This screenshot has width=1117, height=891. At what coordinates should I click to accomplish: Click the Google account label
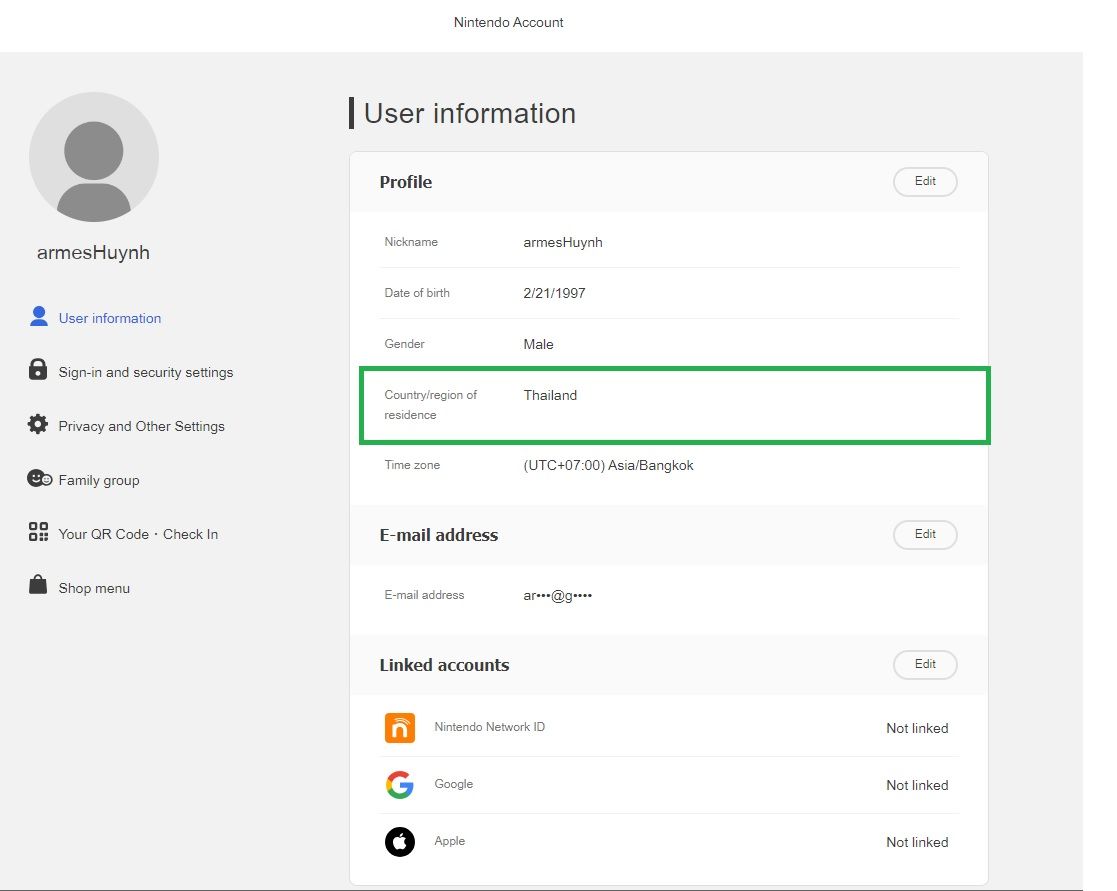454,784
